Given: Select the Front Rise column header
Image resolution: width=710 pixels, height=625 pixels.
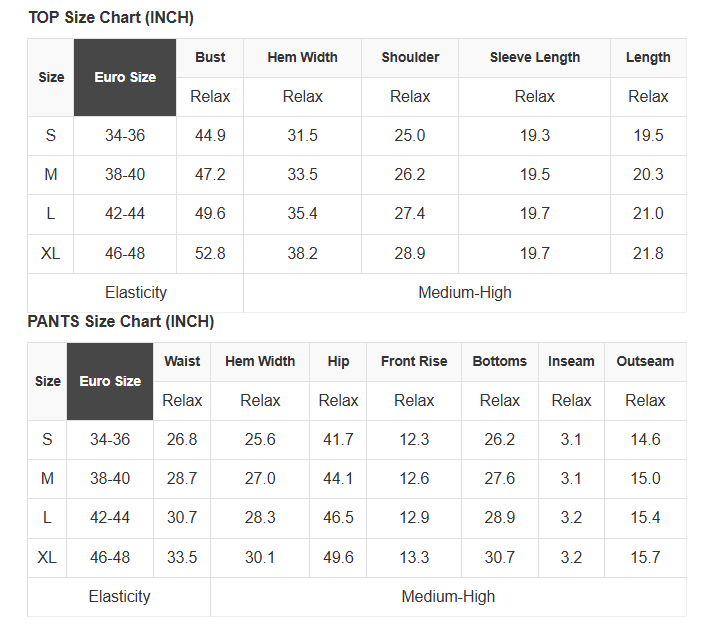Looking at the screenshot, I should 414,361.
